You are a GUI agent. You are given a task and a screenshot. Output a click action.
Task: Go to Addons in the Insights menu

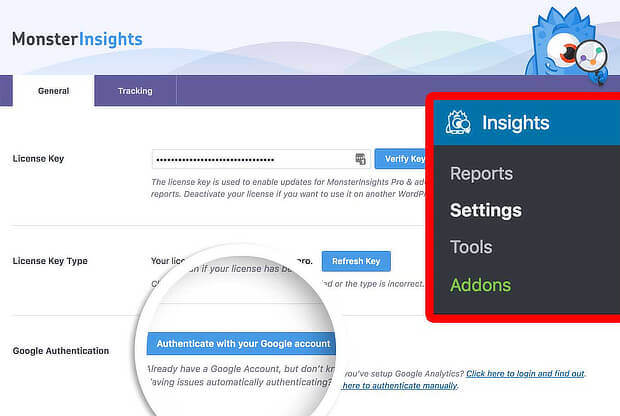tap(480, 285)
